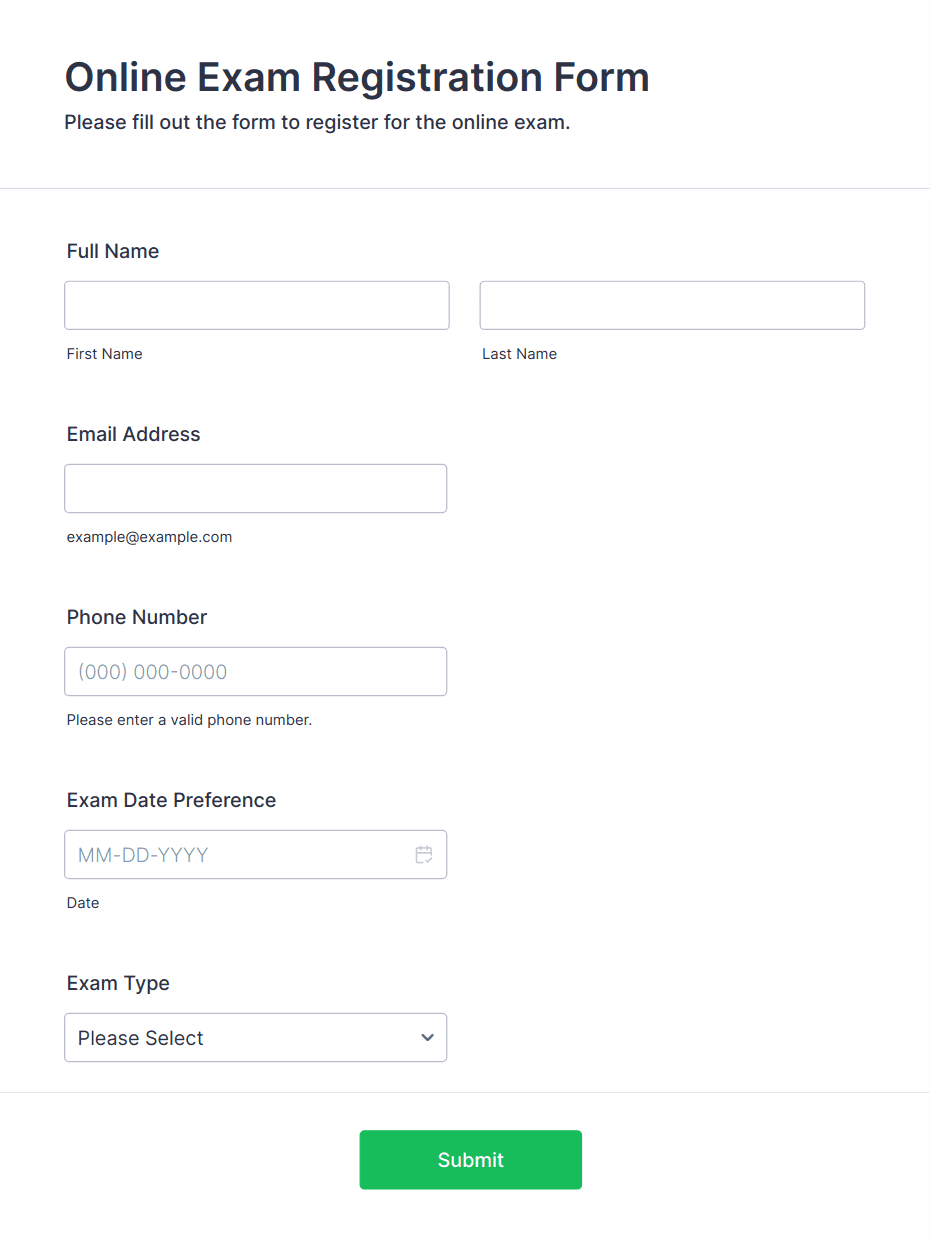Focus the First Name input box
930x1239 pixels.
pyautogui.click(x=257, y=305)
